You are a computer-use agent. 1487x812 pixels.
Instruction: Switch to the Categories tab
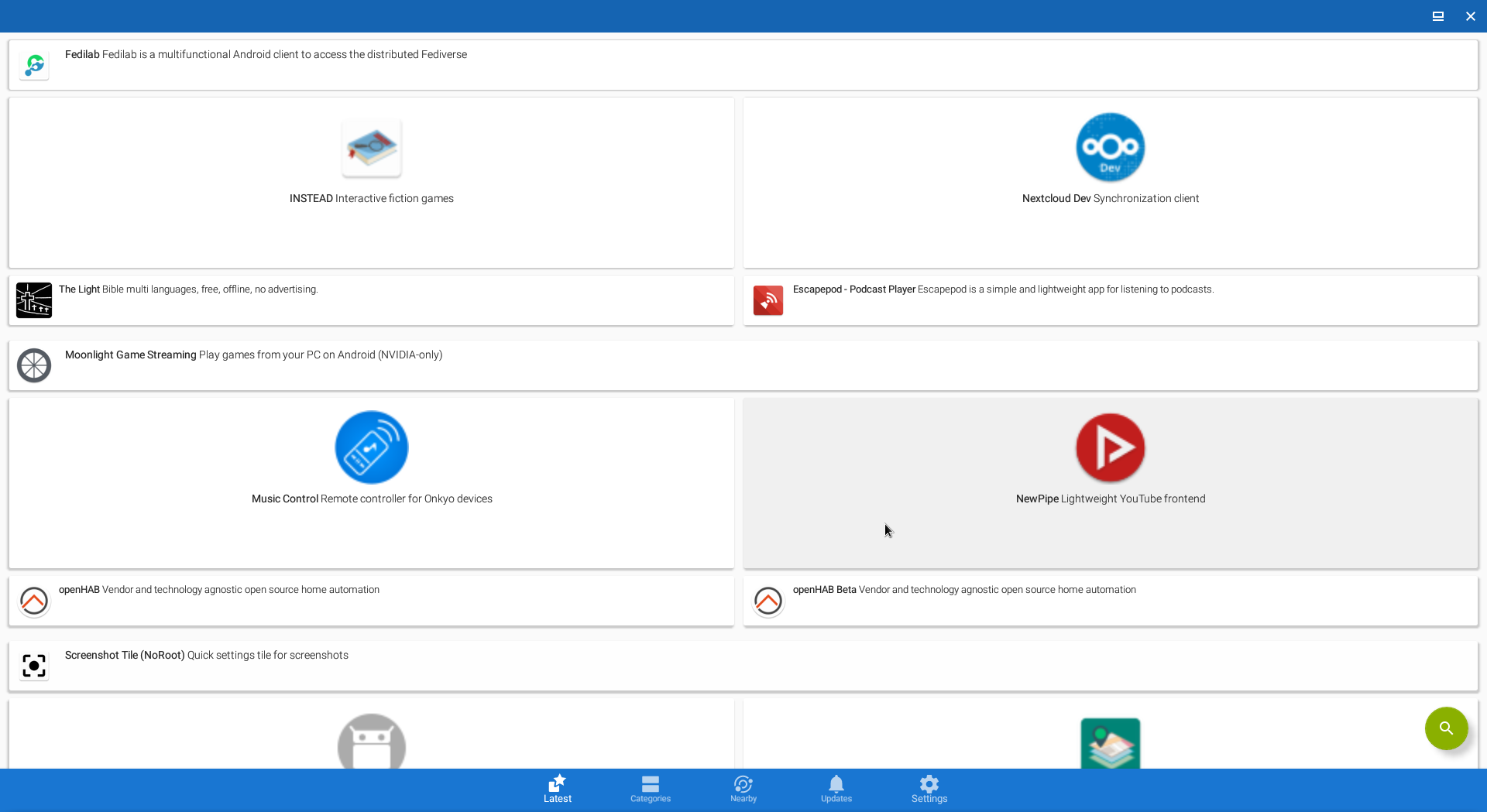[651, 790]
